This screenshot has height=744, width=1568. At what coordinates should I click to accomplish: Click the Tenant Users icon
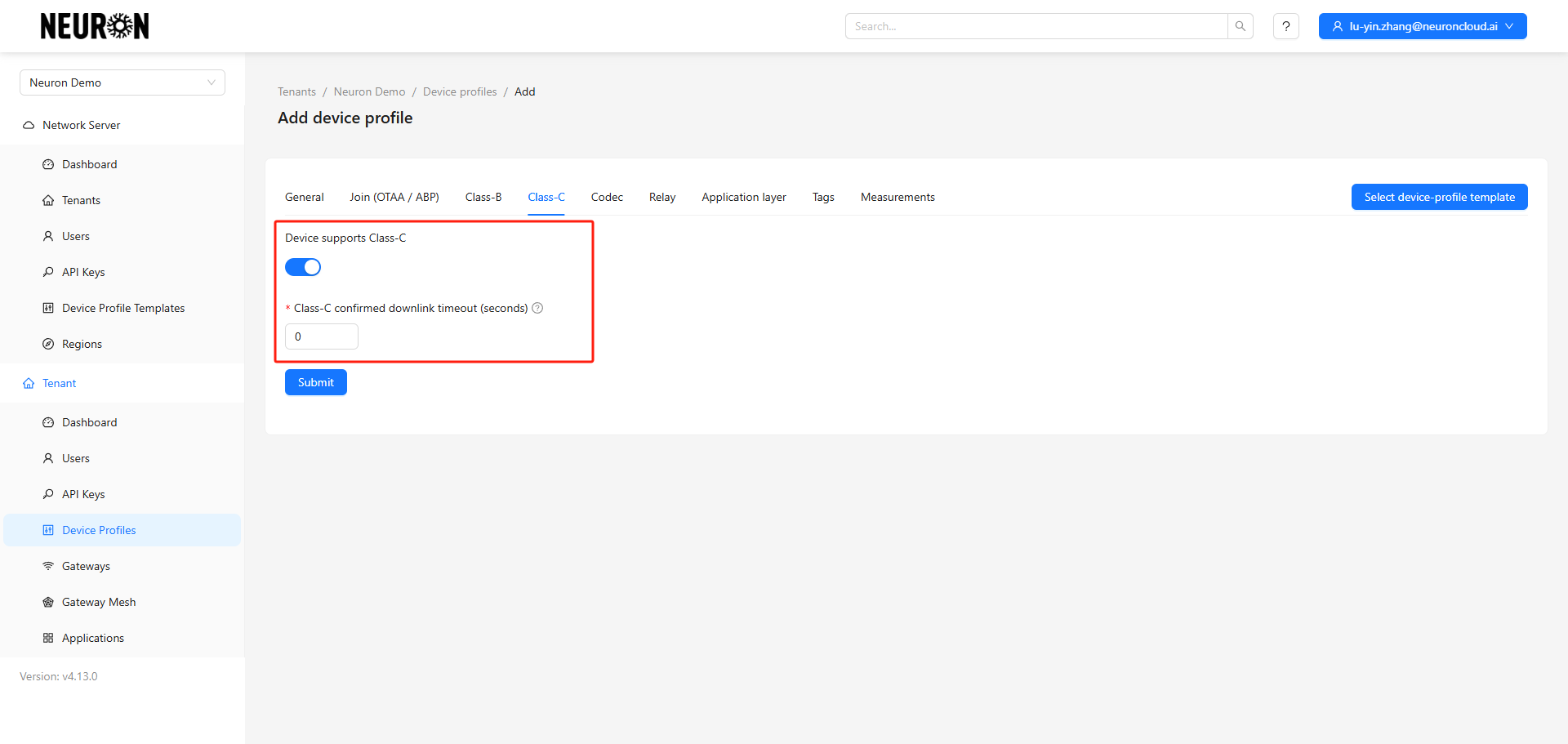[x=48, y=458]
